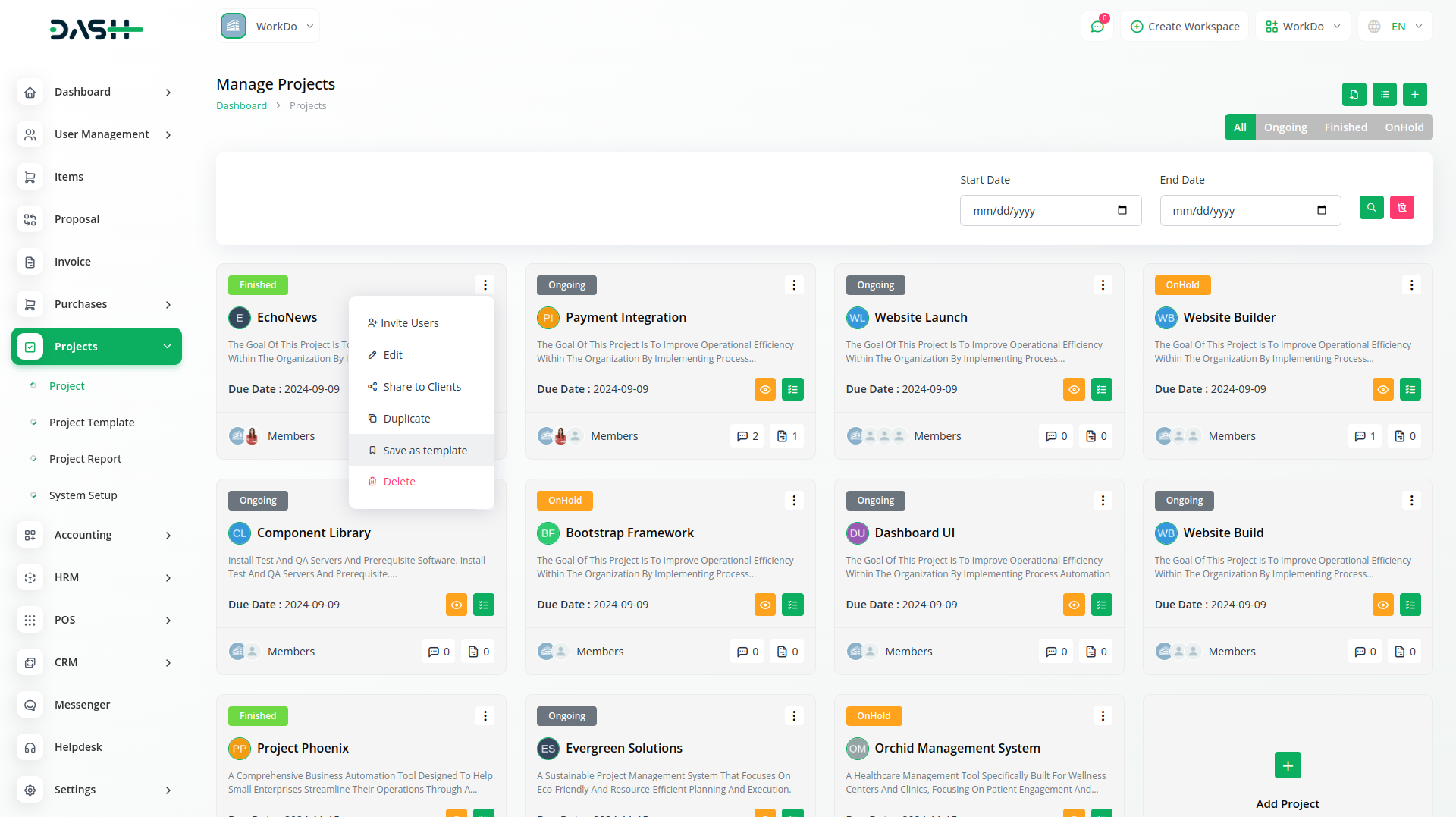This screenshot has height=817, width=1456.
Task: Open task board icon on Bootstrap Framework
Action: 792,605
